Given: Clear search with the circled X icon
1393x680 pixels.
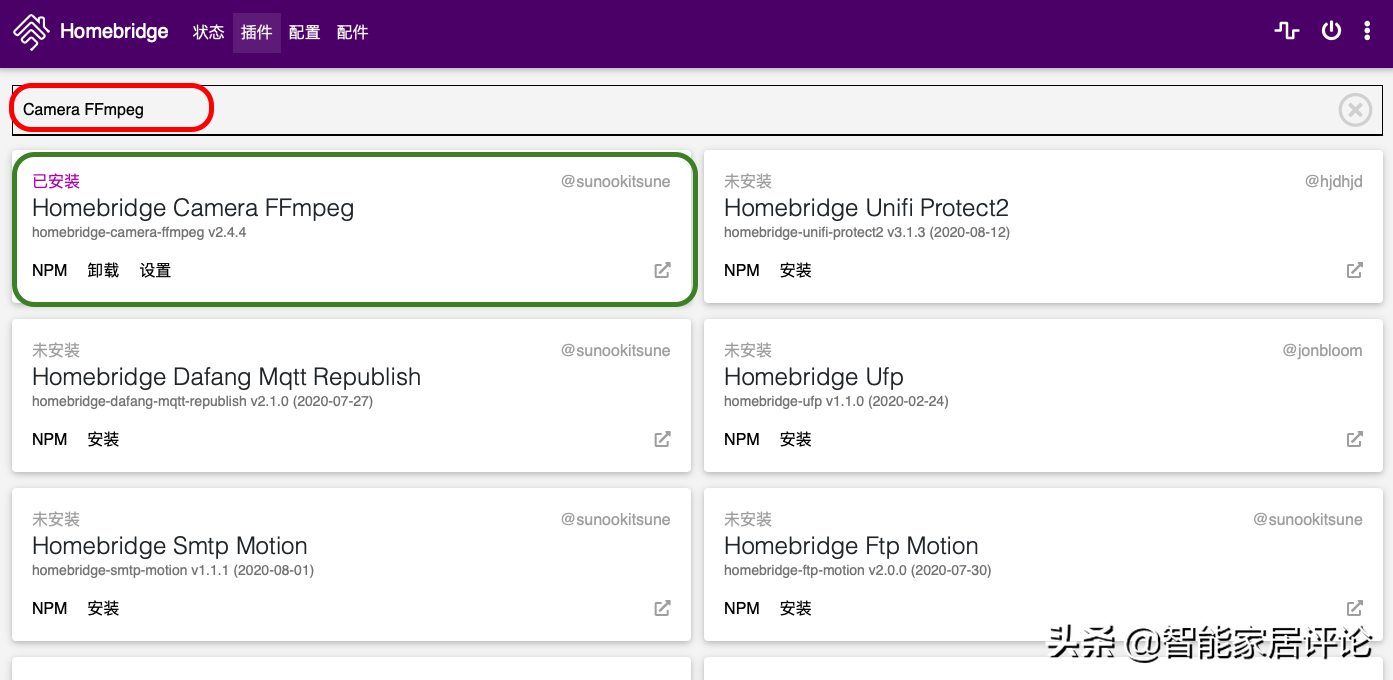Looking at the screenshot, I should (x=1355, y=109).
